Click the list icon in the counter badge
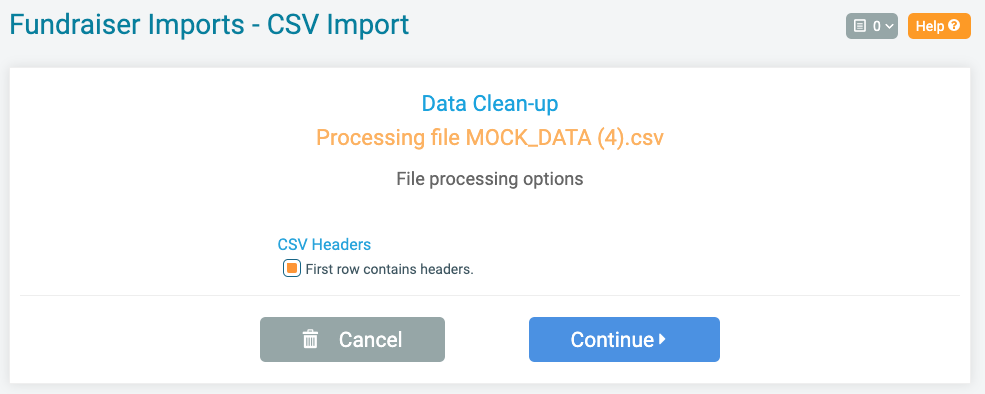The height and width of the screenshot is (394, 985). 860,26
